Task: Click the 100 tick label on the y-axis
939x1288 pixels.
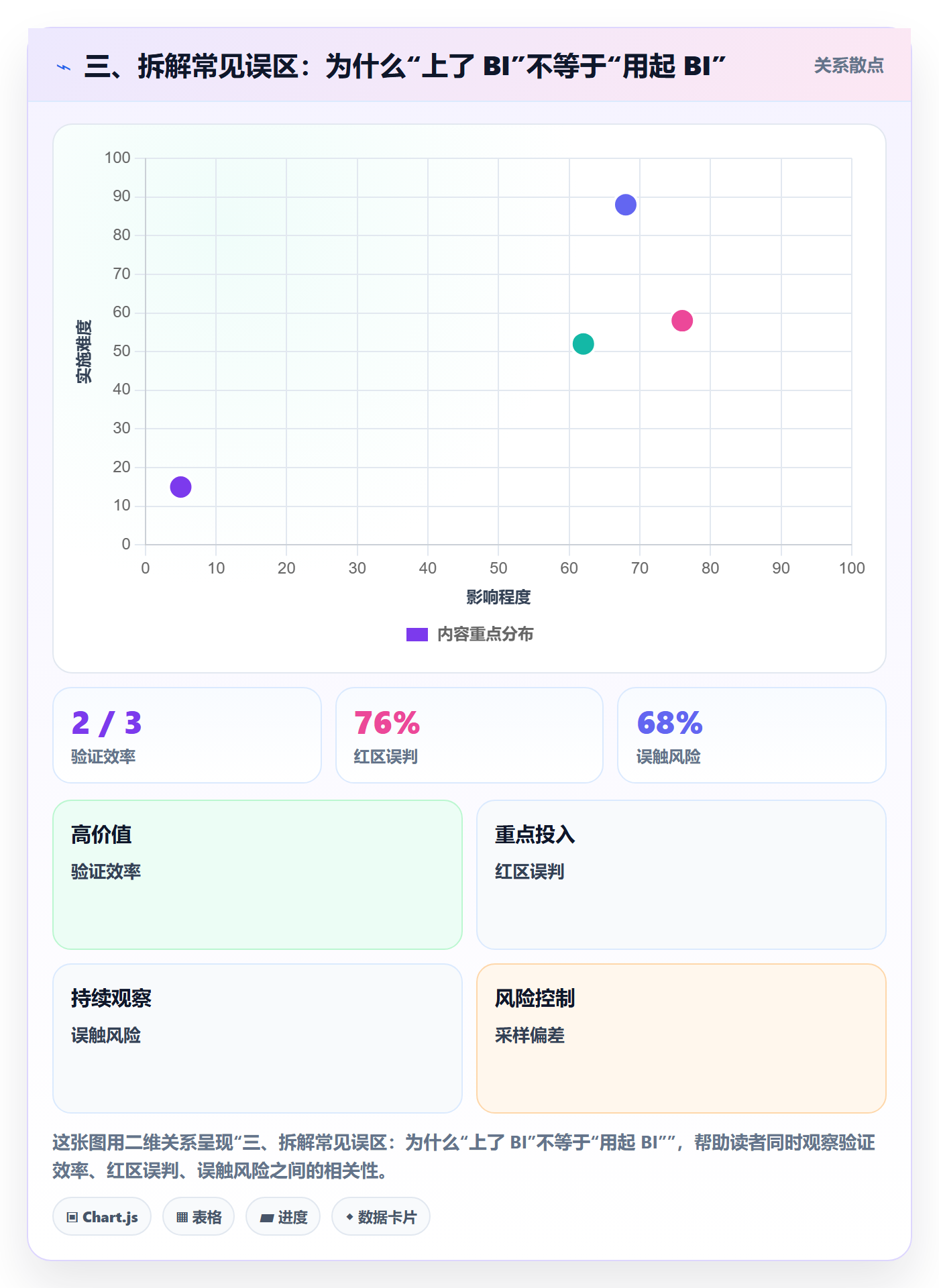Action: 117,158
